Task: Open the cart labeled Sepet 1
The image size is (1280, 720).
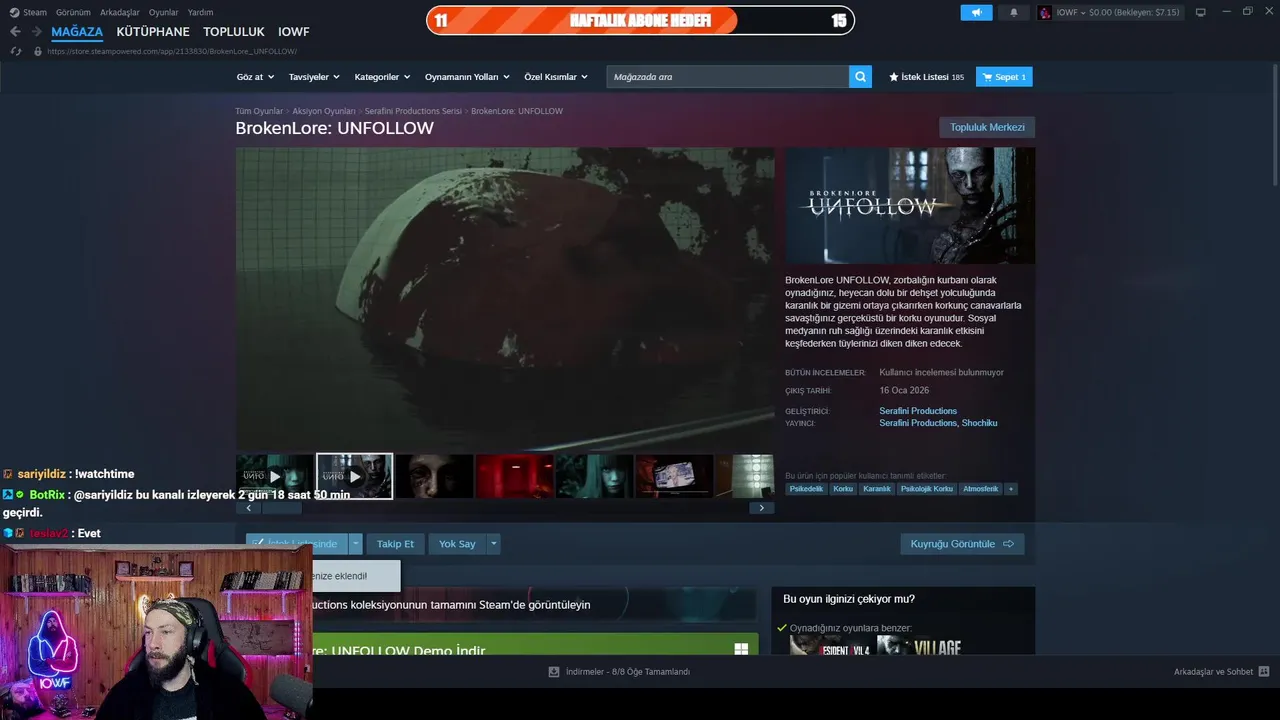Action: pyautogui.click(x=1004, y=77)
